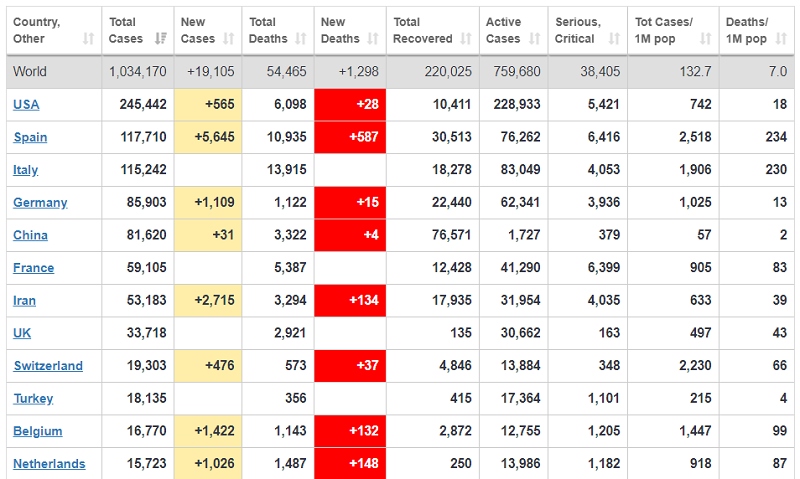
Task: Select the China link
Action: coord(30,236)
